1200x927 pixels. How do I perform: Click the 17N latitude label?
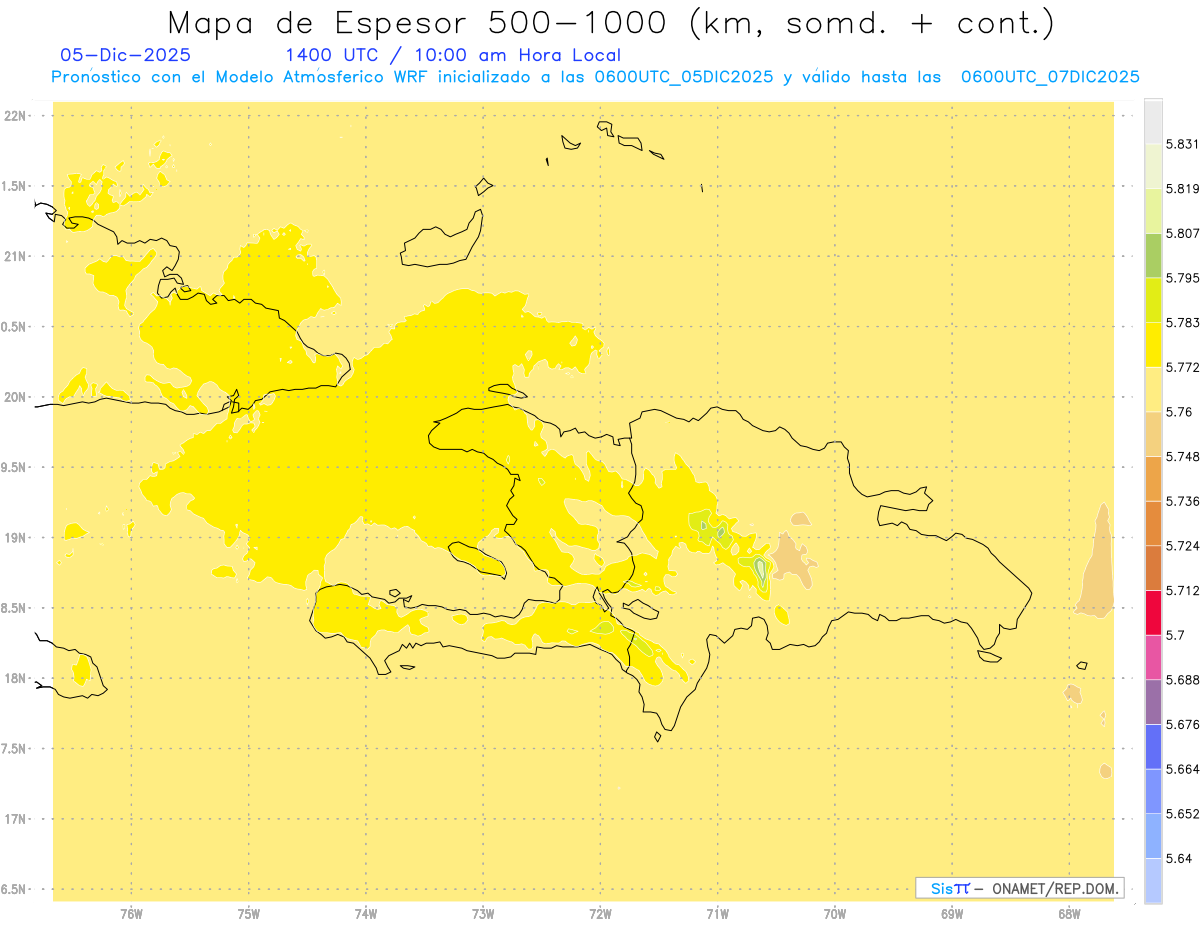click(x=14, y=819)
